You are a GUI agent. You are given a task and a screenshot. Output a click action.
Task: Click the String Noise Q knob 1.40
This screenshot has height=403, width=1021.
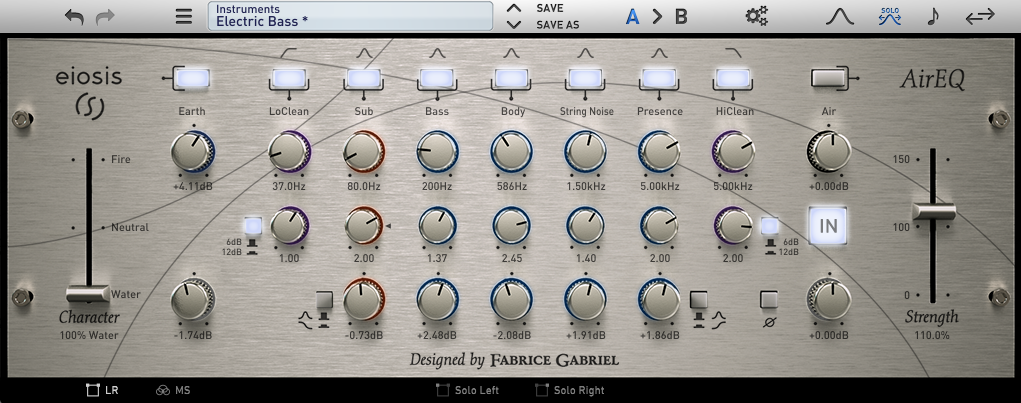click(x=586, y=225)
